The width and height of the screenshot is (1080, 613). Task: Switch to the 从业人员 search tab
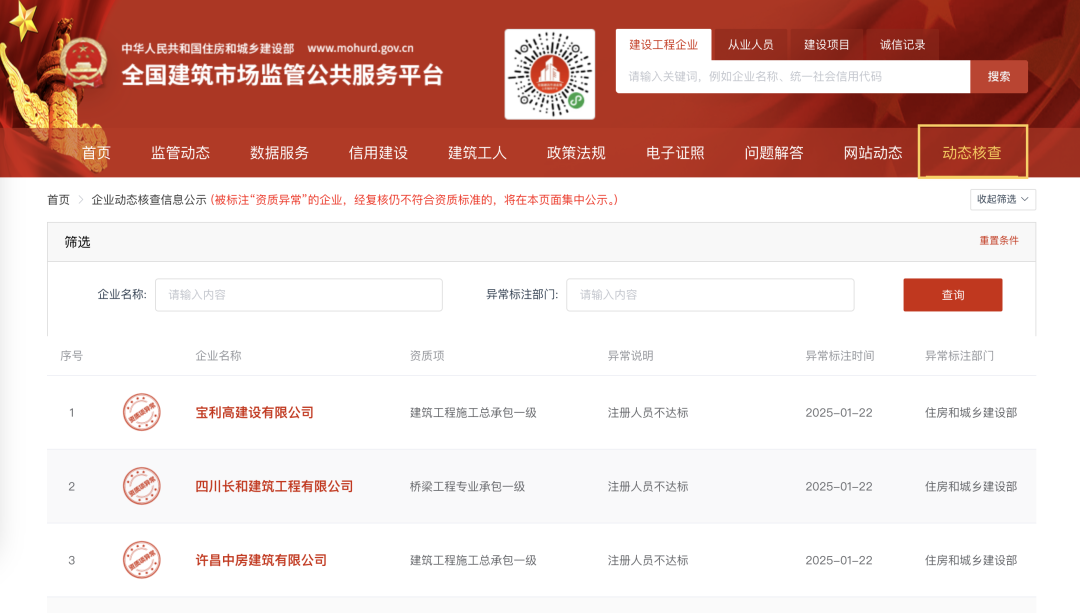point(750,45)
